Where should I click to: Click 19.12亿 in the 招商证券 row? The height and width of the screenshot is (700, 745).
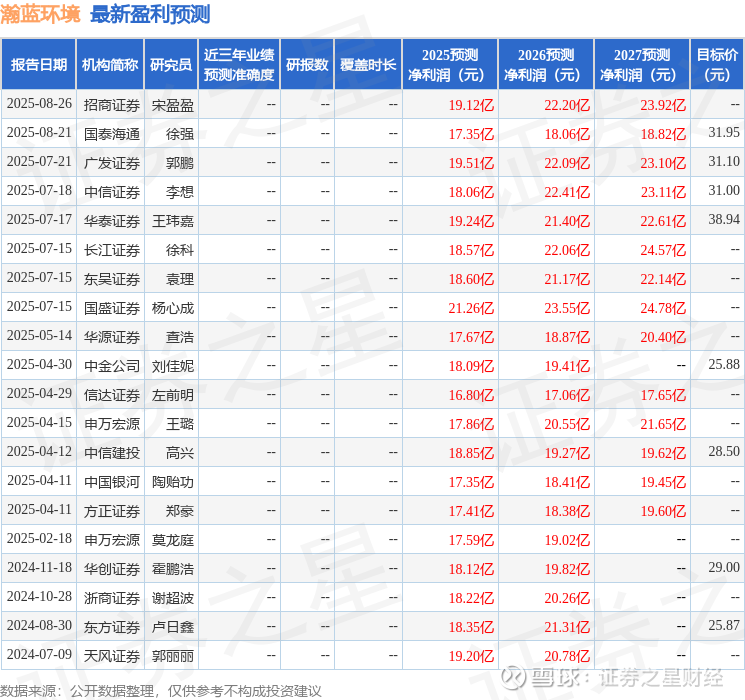coord(471,105)
